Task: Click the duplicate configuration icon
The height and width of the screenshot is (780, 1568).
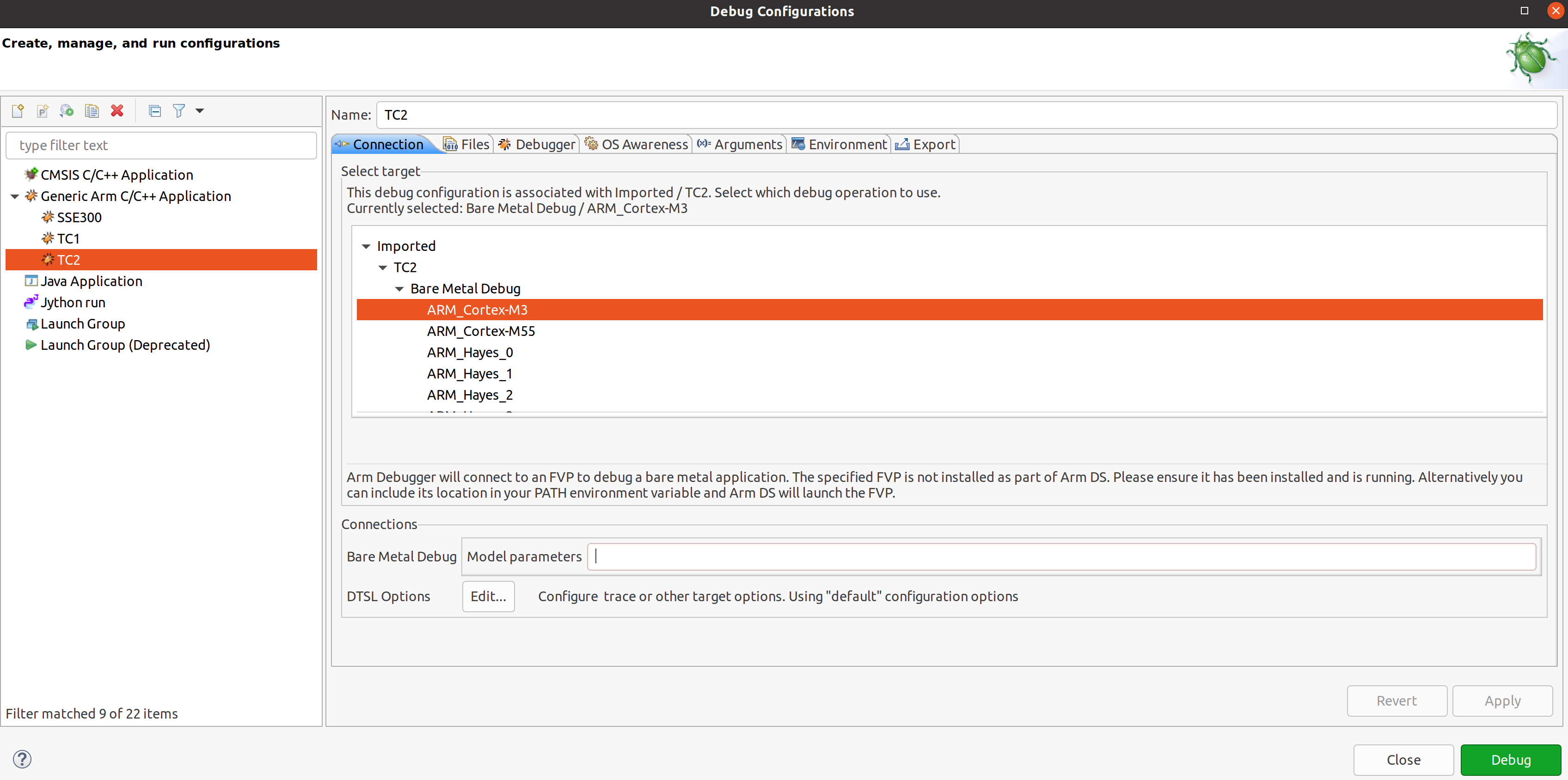Action: (x=91, y=111)
